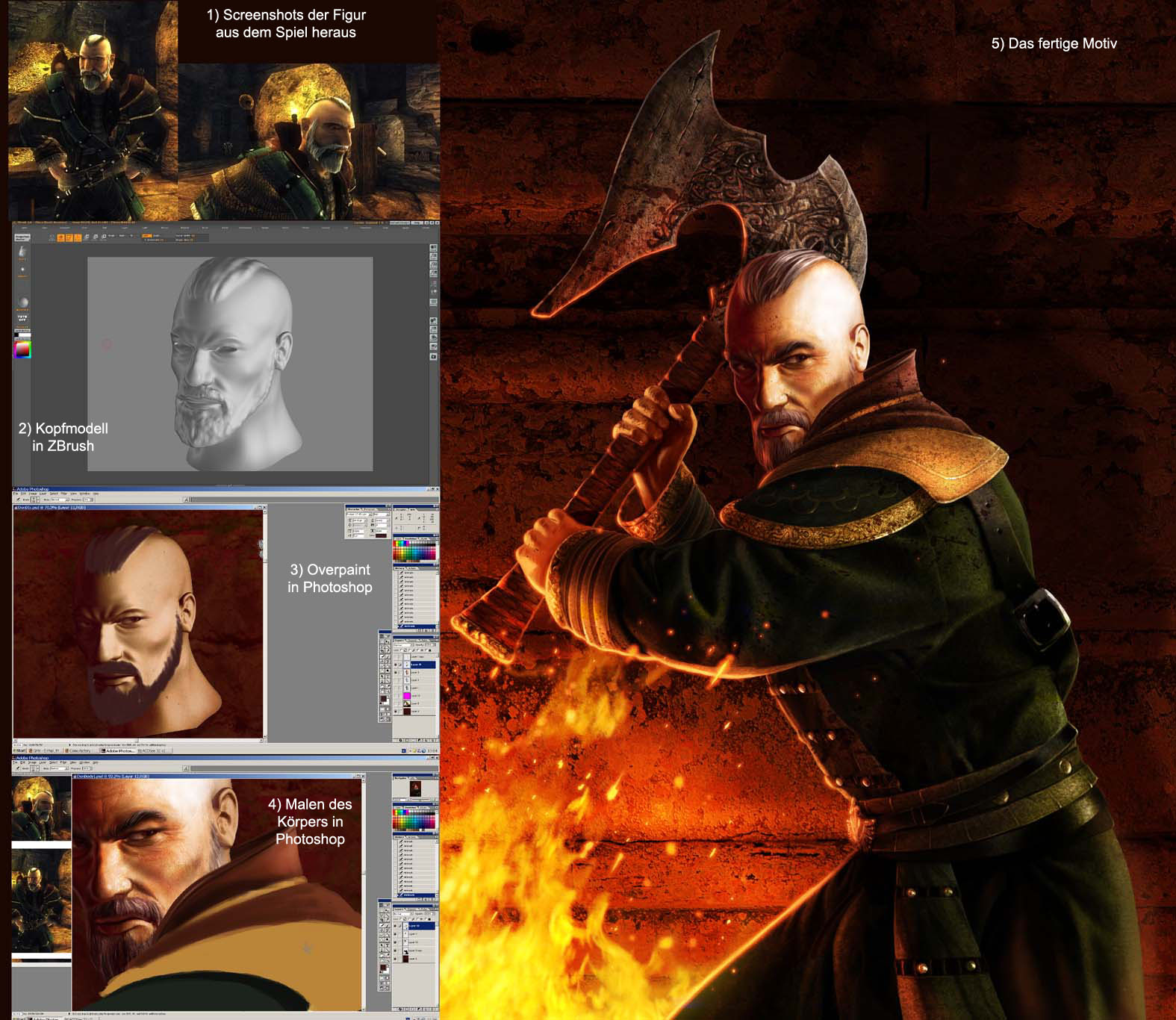Screen dimensions: 1176x1020
Task: Click the ZBrush Projection Master button
Action: pos(22,237)
